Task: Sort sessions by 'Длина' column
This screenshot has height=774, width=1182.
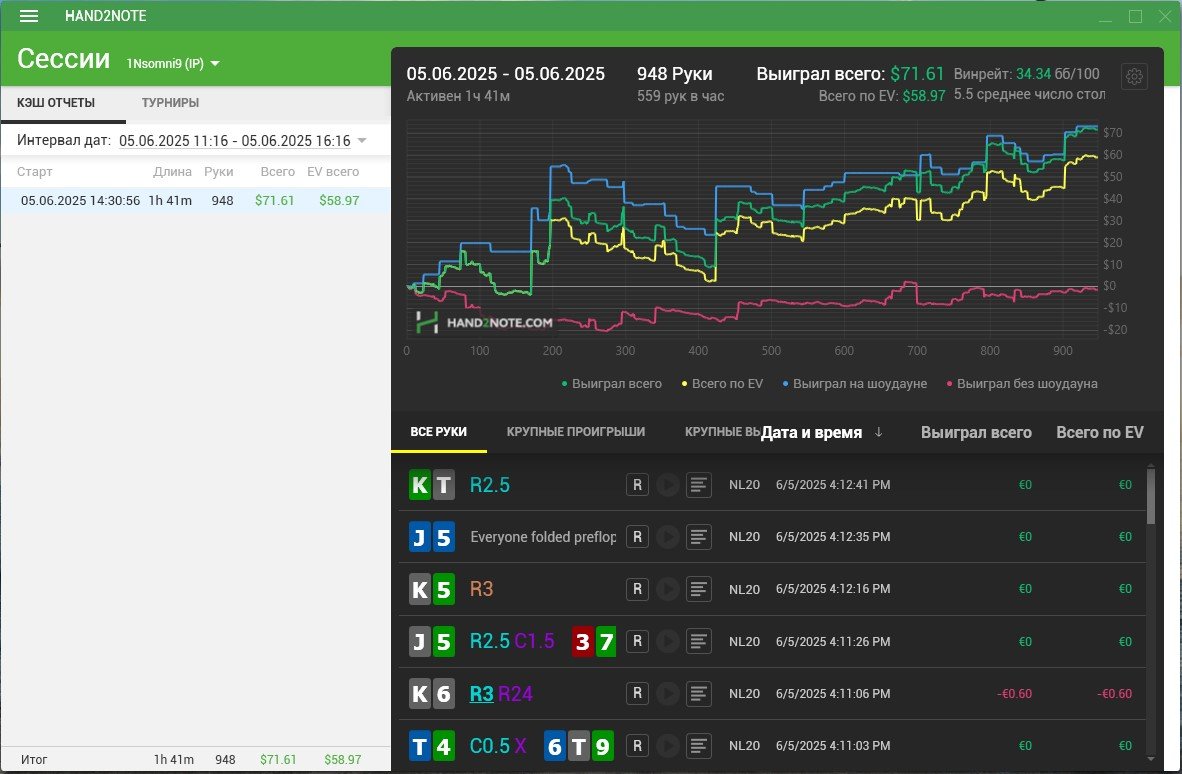Action: click(172, 172)
